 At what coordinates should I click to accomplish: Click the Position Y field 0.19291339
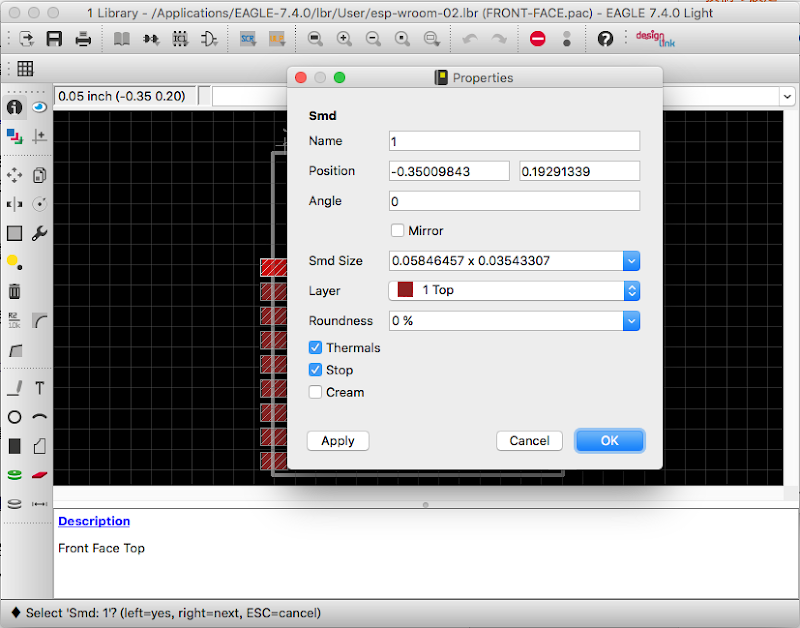click(580, 171)
